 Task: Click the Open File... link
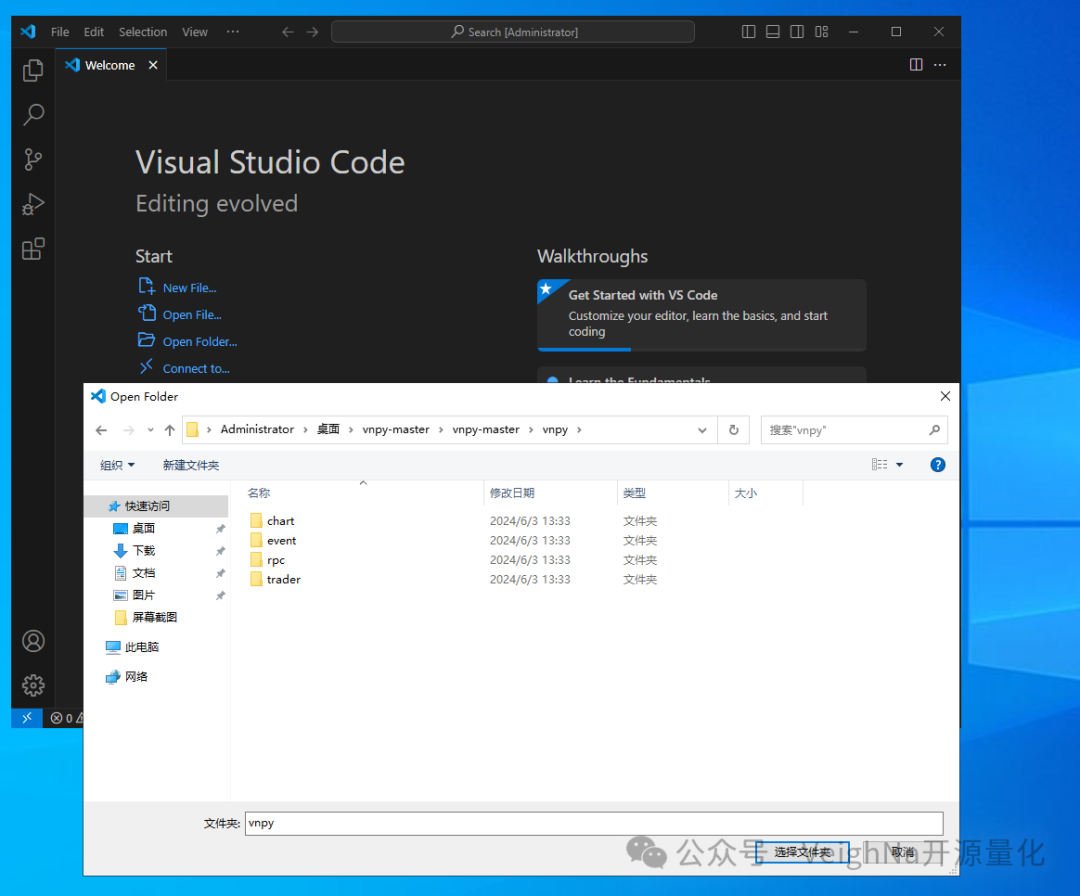(192, 315)
